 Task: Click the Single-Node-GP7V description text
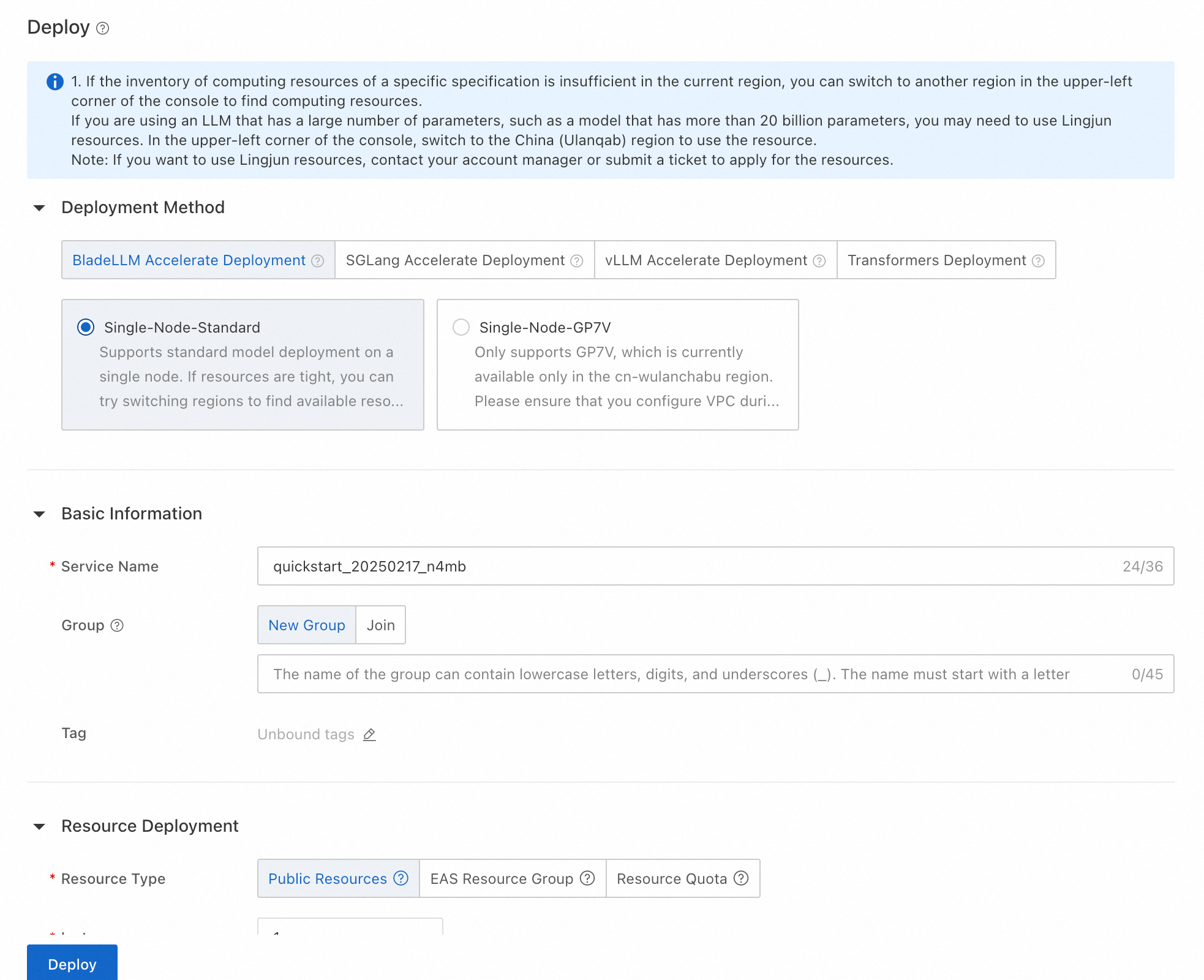(627, 377)
